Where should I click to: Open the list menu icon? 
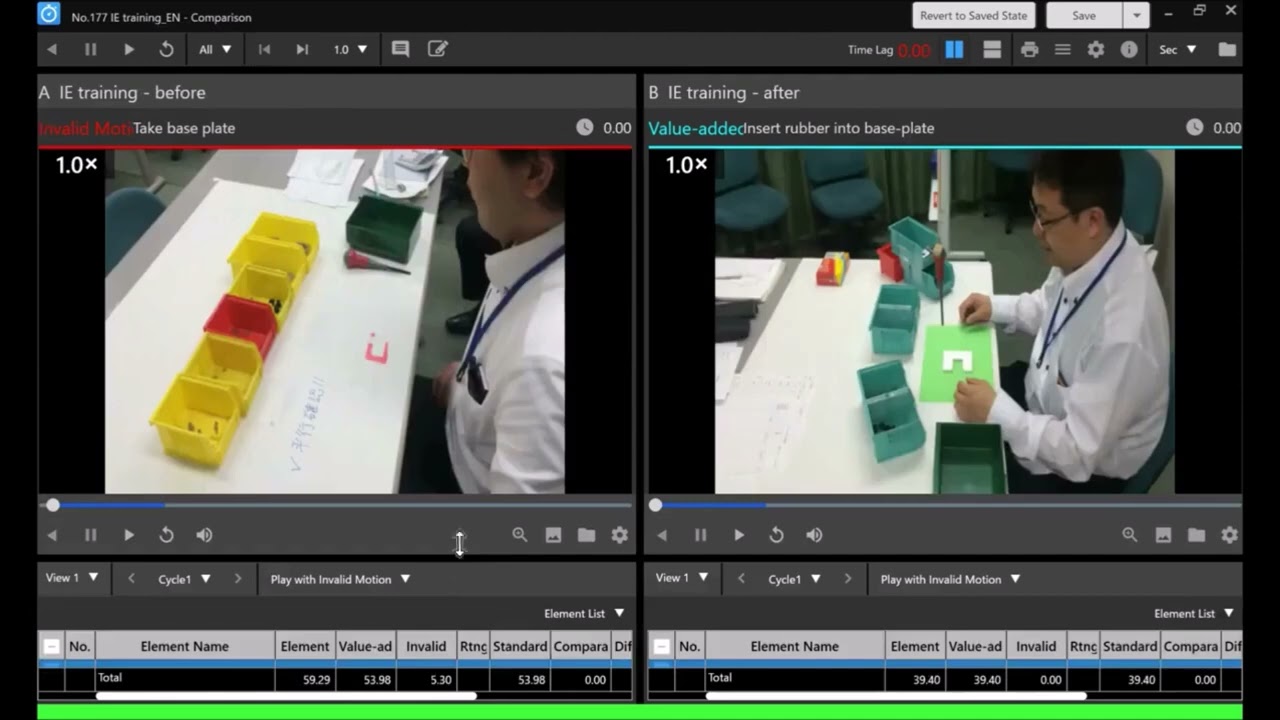click(x=1062, y=49)
